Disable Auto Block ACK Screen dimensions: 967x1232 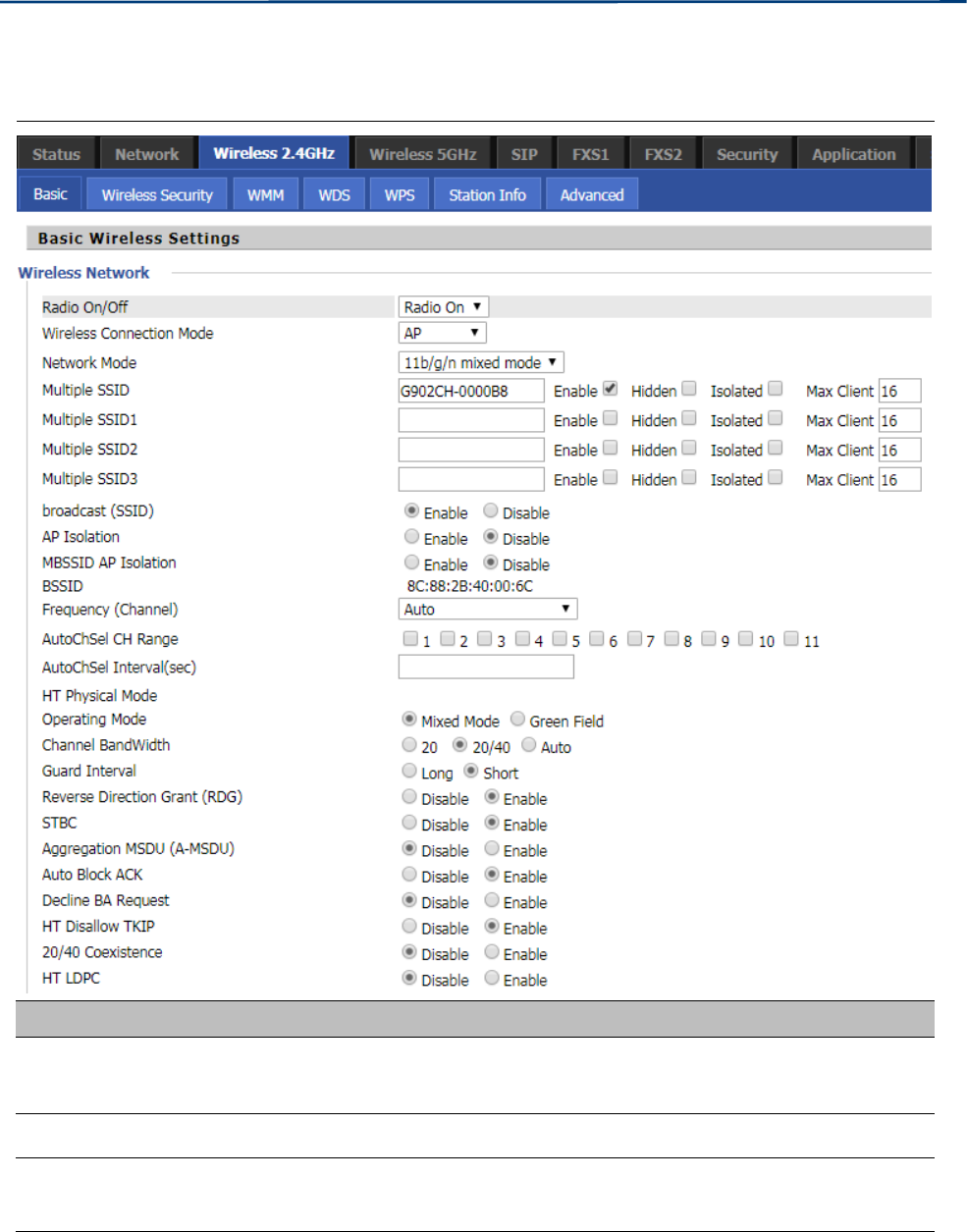(x=409, y=875)
